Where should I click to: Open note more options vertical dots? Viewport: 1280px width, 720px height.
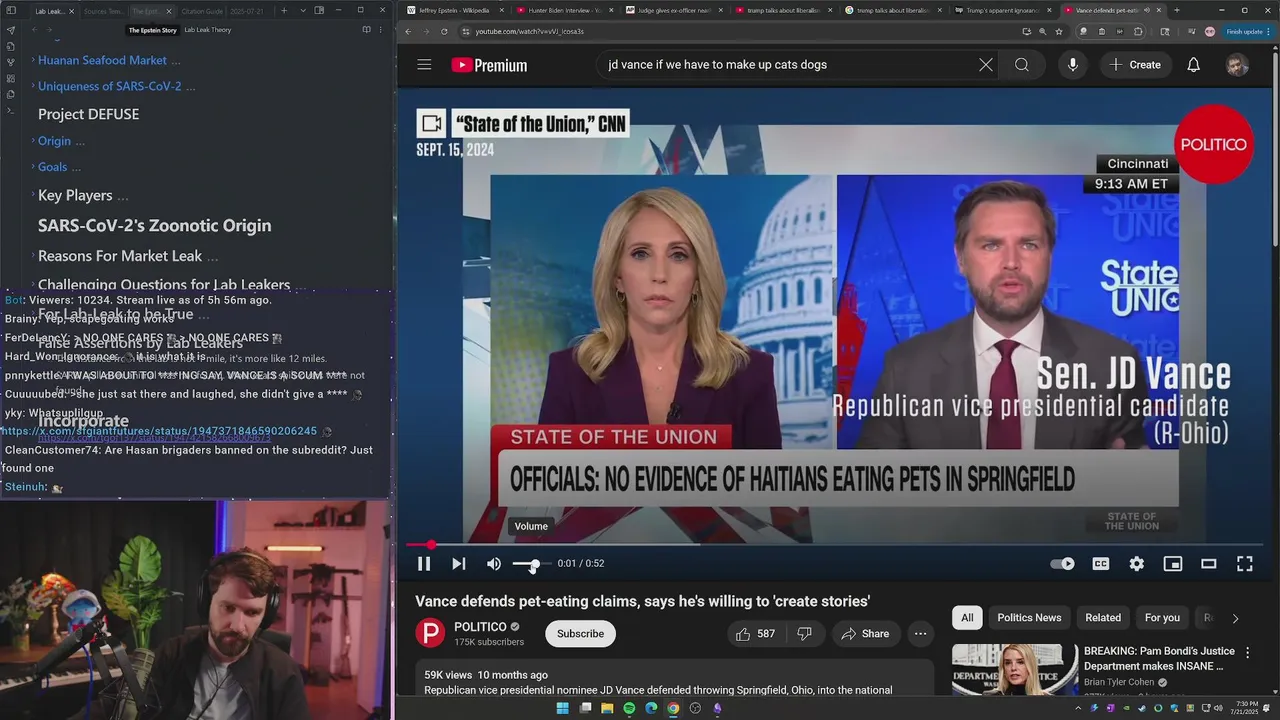point(381,30)
